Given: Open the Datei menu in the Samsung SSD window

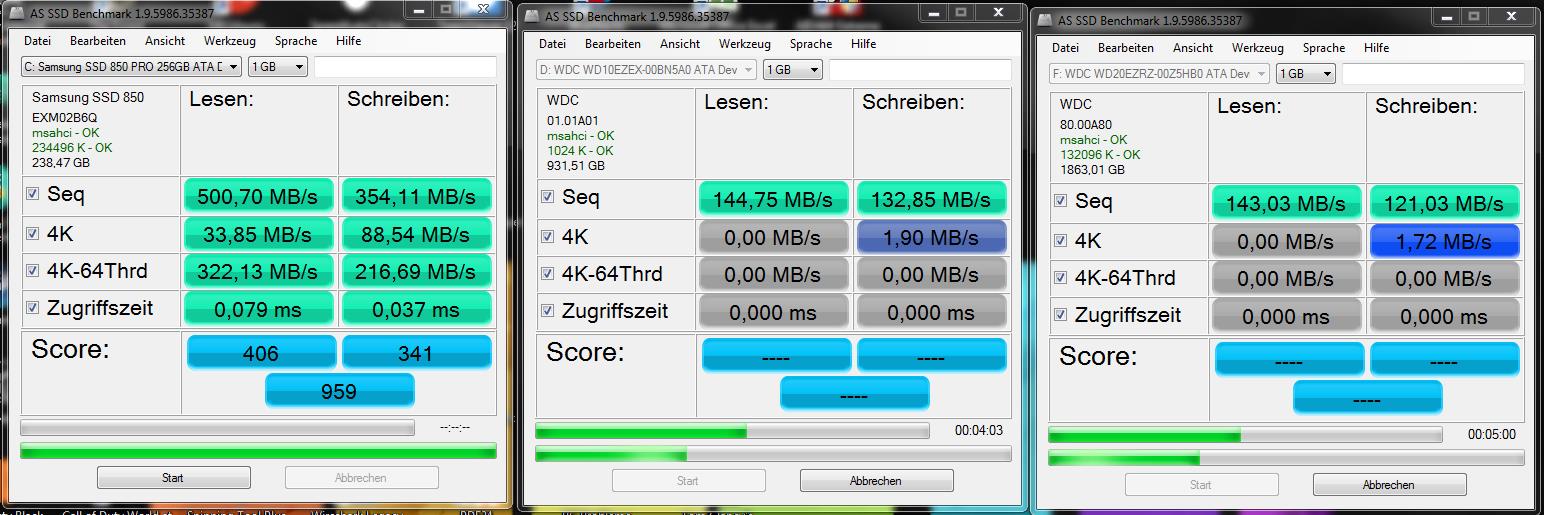Looking at the screenshot, I should [x=37, y=41].
